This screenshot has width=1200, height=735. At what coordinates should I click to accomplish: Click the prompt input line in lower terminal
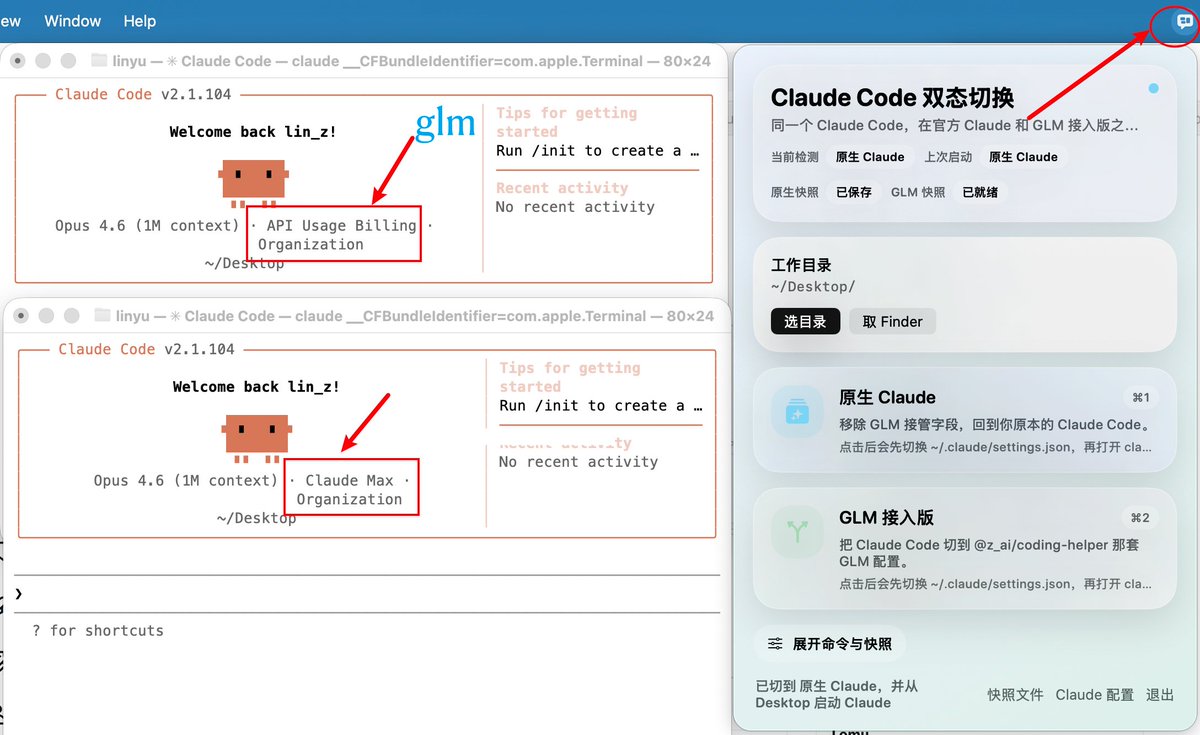coord(367,594)
